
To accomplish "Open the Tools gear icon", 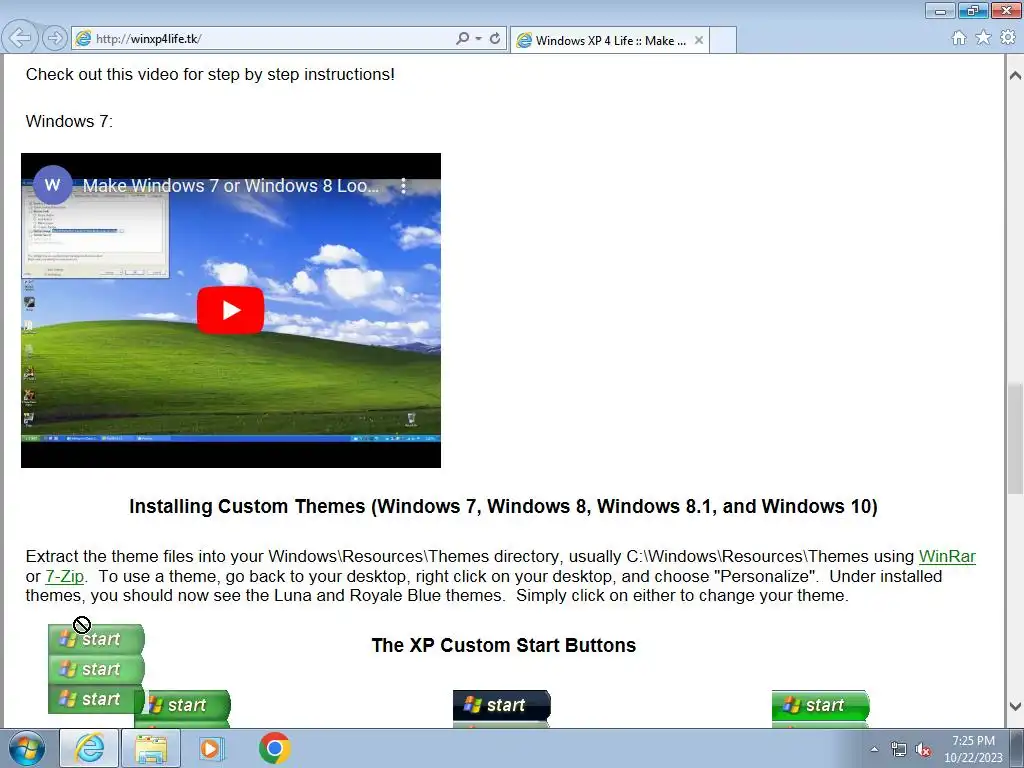I will point(1008,38).
